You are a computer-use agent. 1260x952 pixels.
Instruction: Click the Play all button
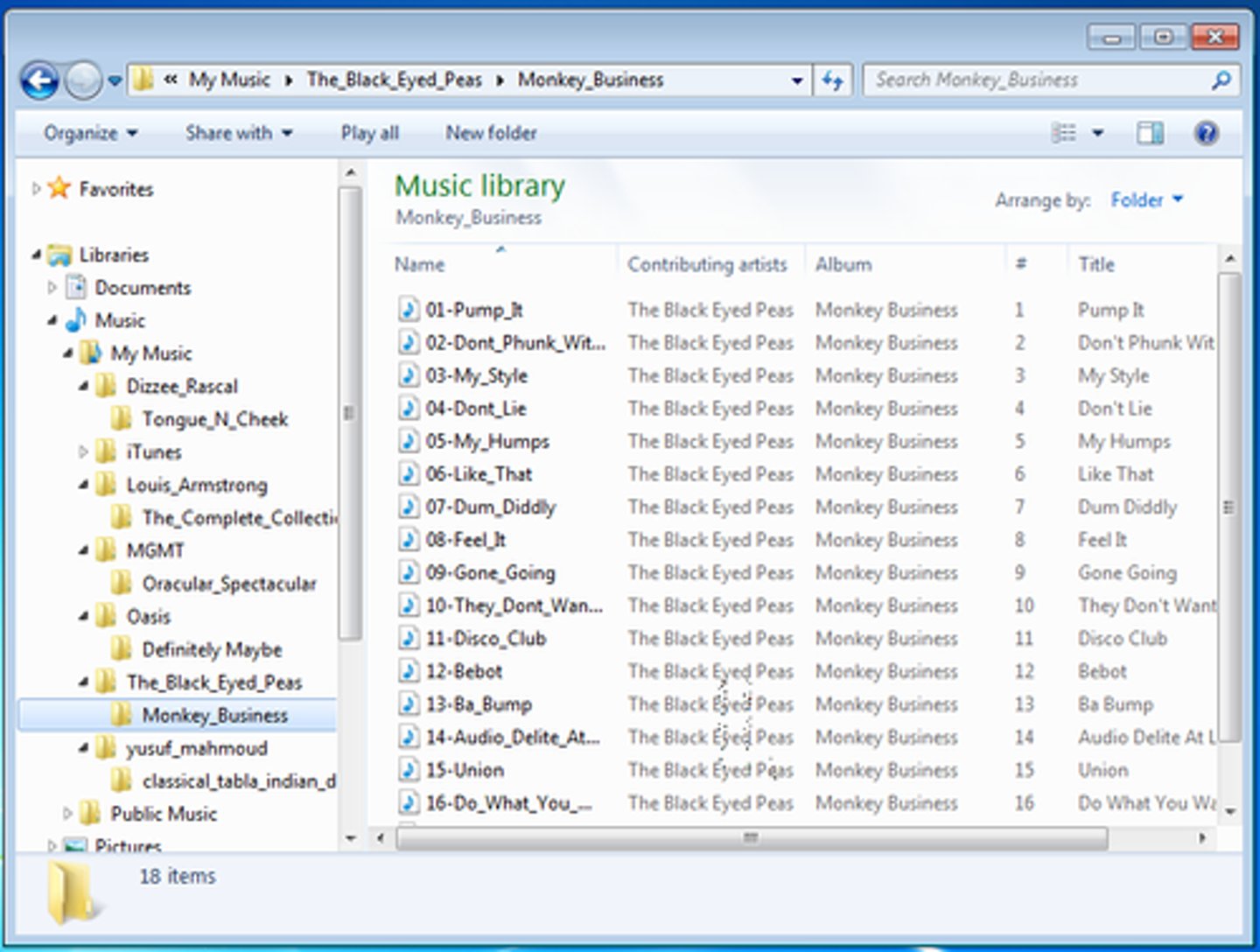point(369,133)
